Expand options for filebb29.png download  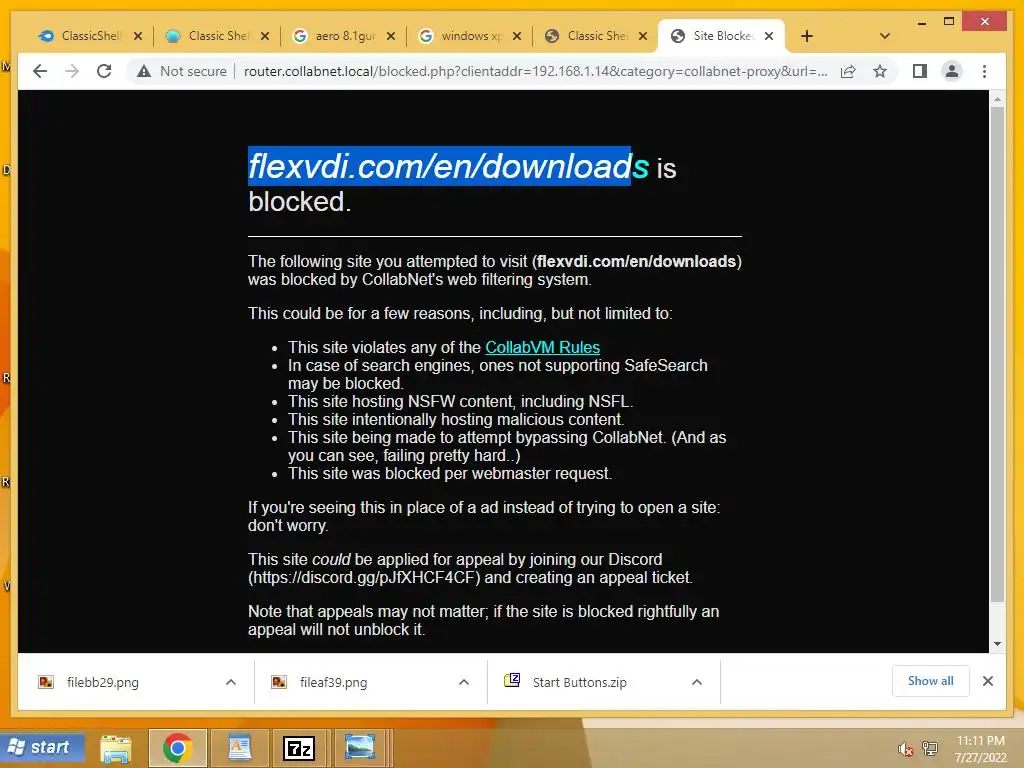click(231, 682)
